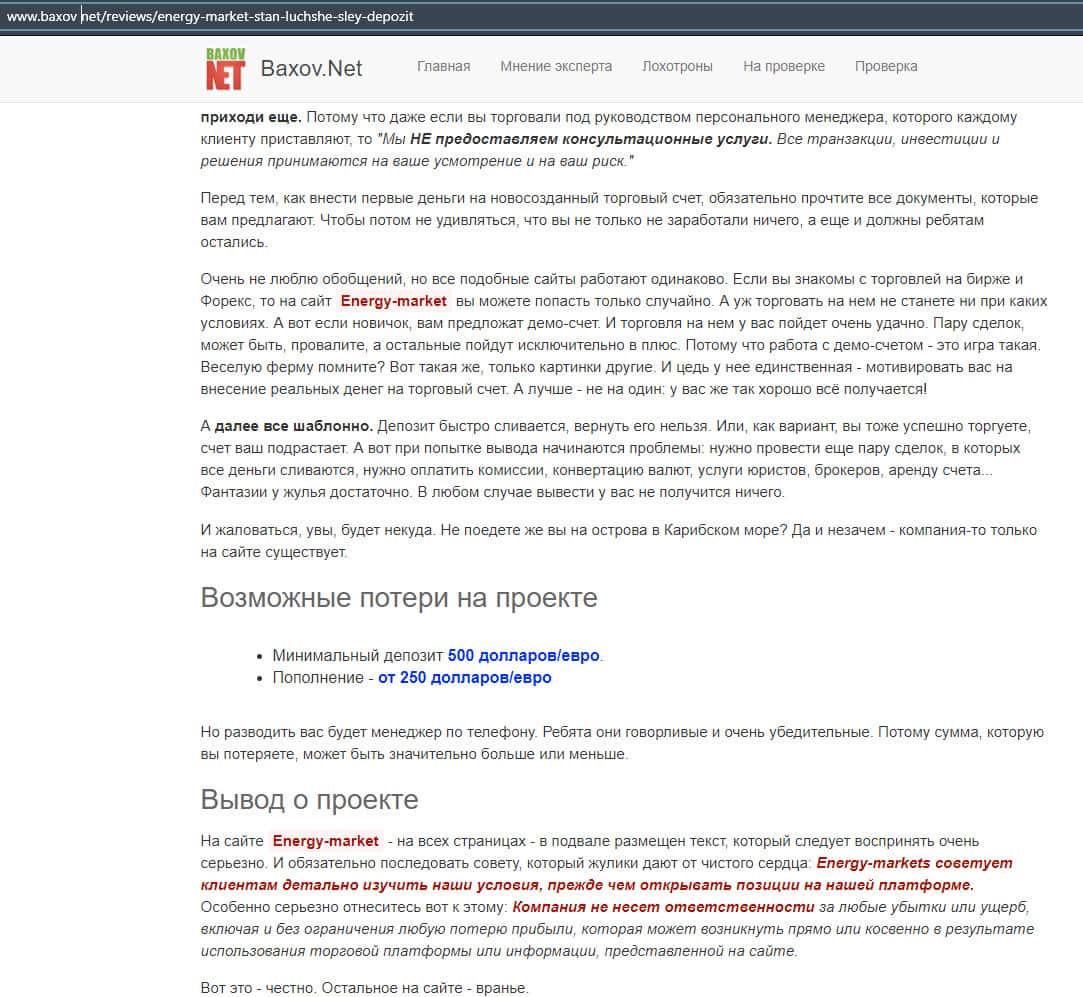
Task: Click bold text приходи еще
Action: [x=250, y=117]
